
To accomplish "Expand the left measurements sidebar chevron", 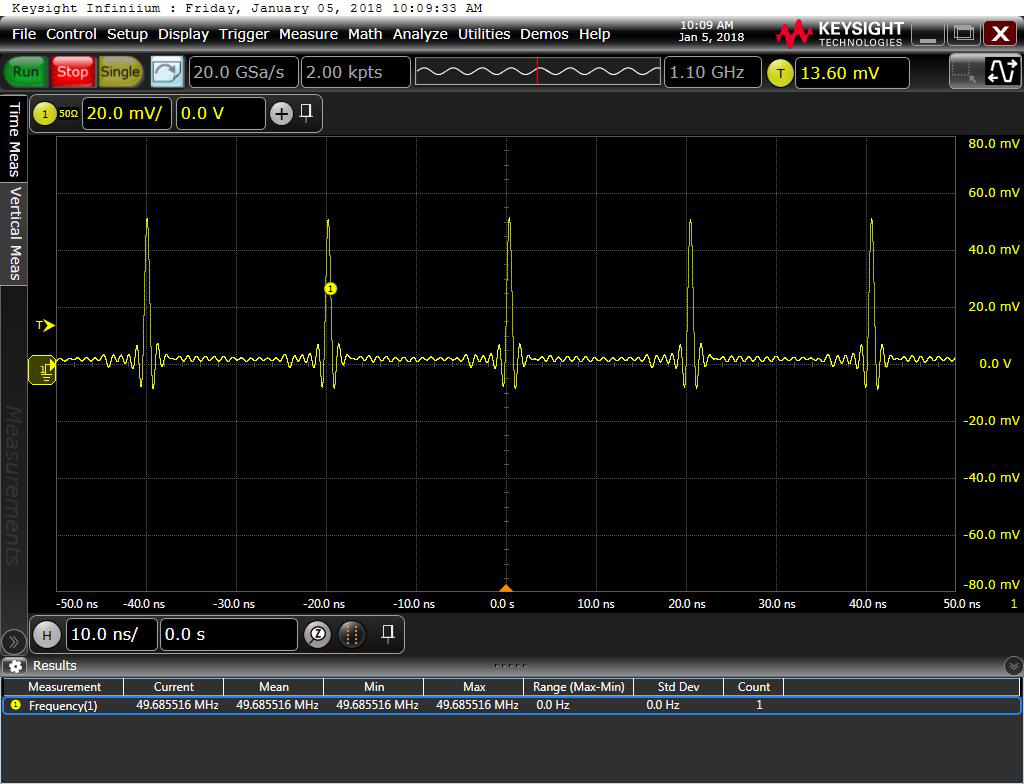I will (x=13, y=641).
